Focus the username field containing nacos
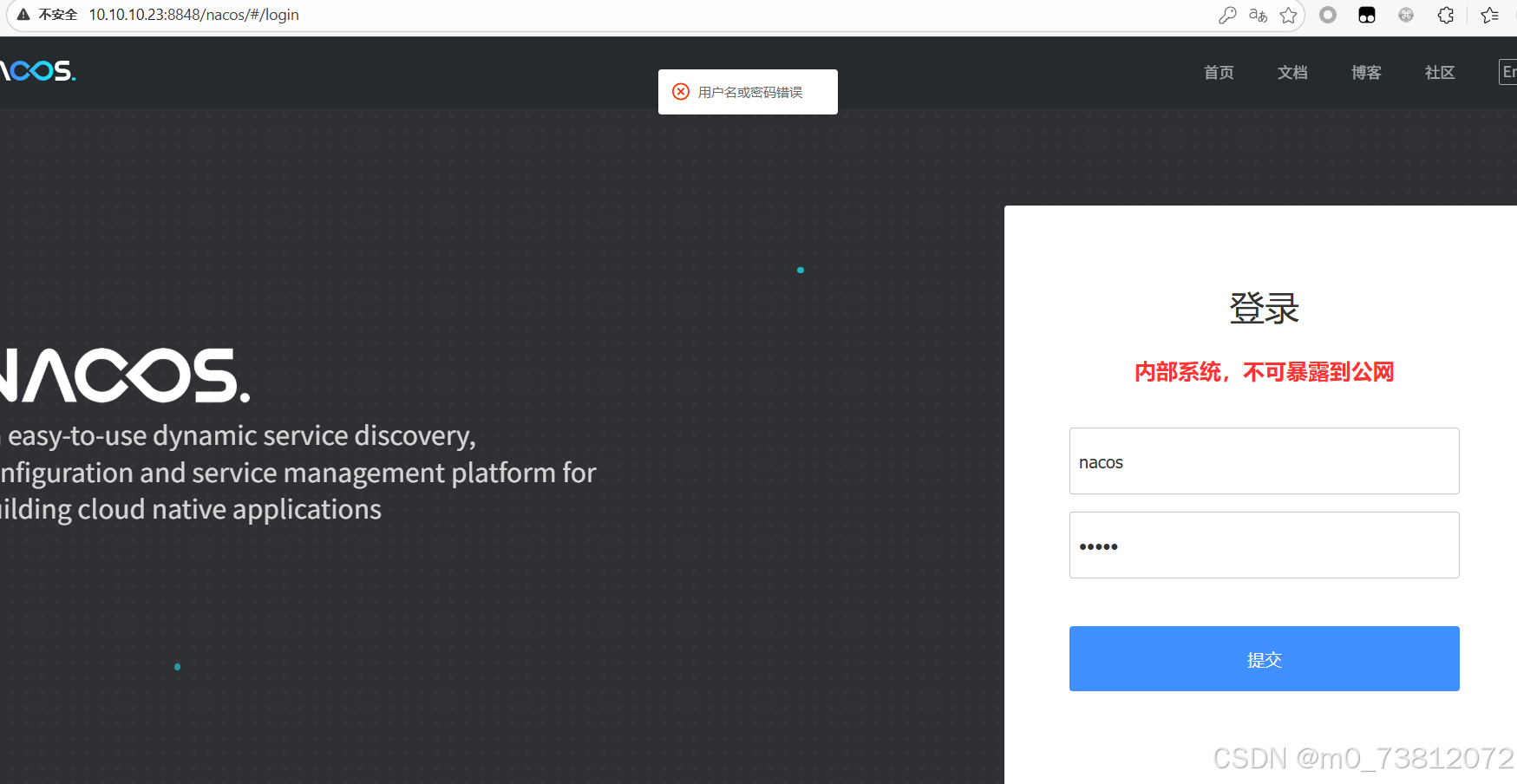Viewport: 1517px width, 784px height. [x=1264, y=461]
